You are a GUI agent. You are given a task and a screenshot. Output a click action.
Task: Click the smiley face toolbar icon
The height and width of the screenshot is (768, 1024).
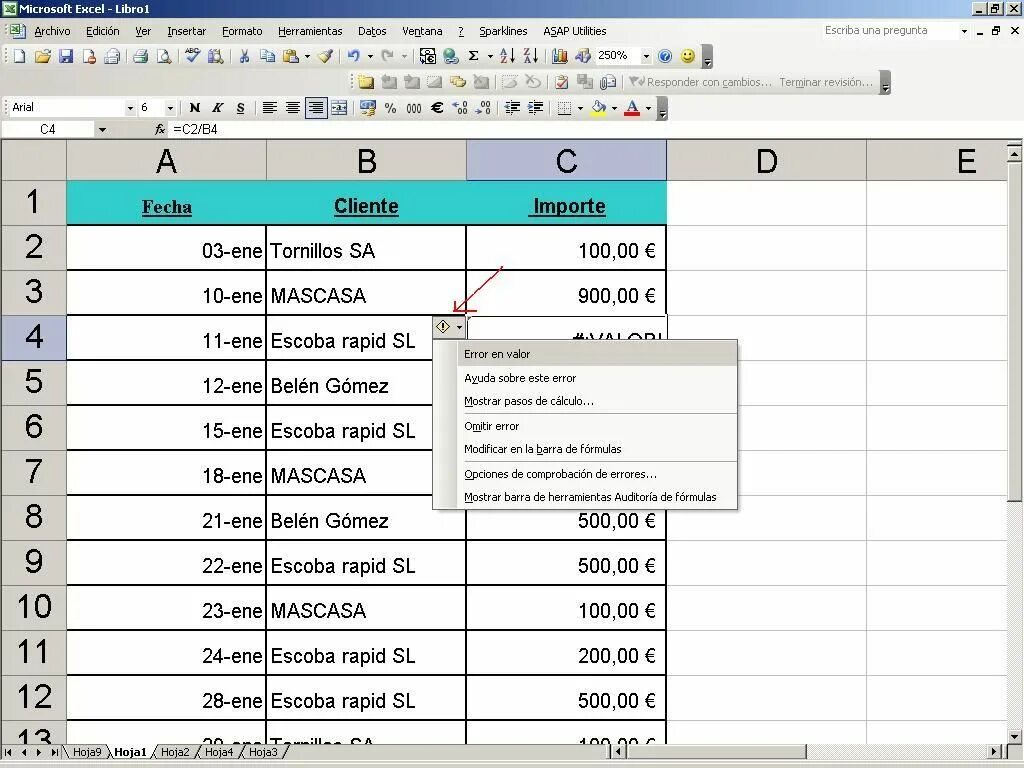[688, 56]
